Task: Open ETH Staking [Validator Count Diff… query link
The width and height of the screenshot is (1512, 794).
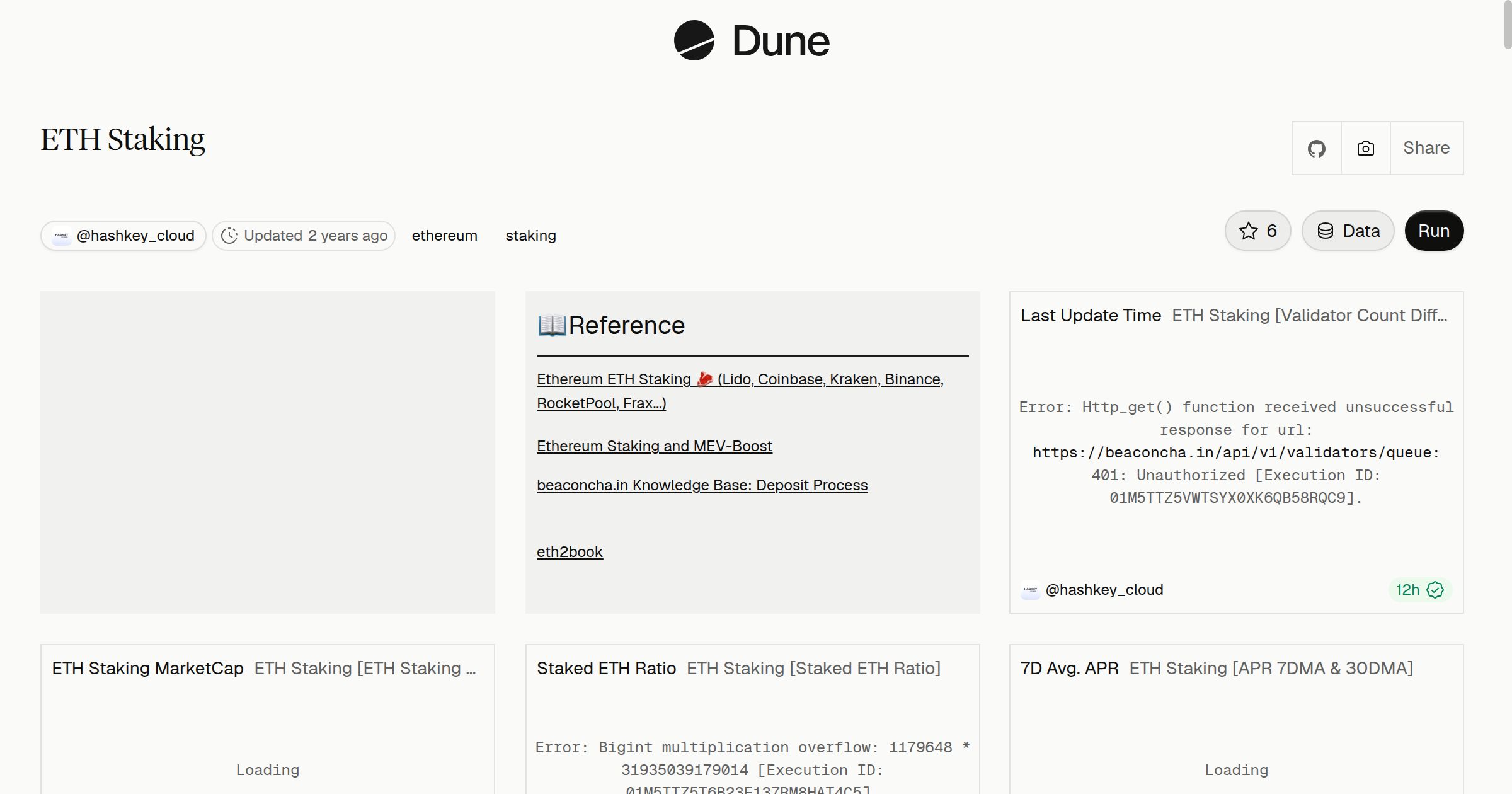Action: tap(1310, 316)
